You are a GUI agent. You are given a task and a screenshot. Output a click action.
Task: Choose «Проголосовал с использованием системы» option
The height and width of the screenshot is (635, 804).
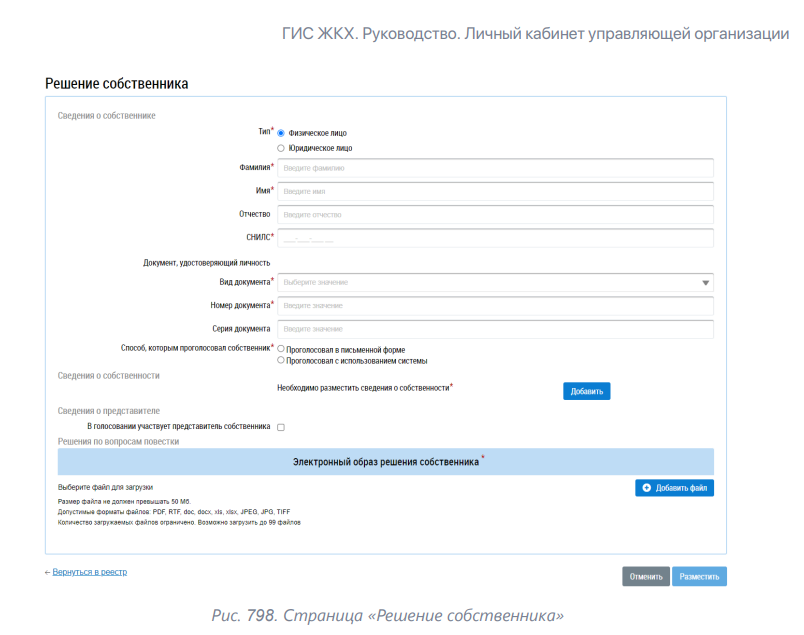[x=281, y=361]
